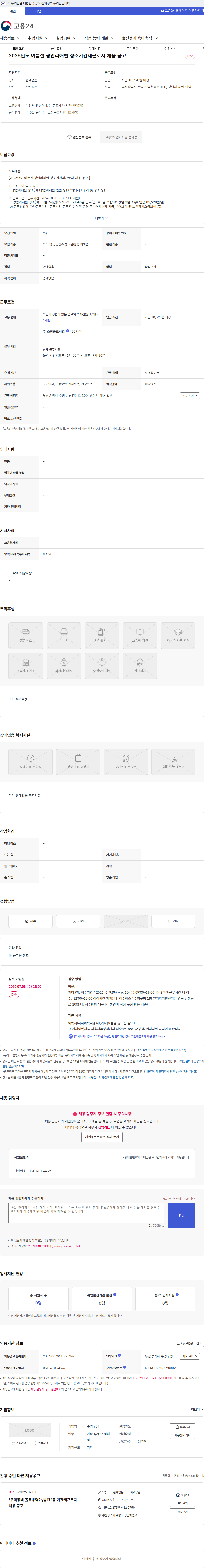204x1568 pixels.
Task: Click the info icon beside 인증기관
Action: (119, 1356)
